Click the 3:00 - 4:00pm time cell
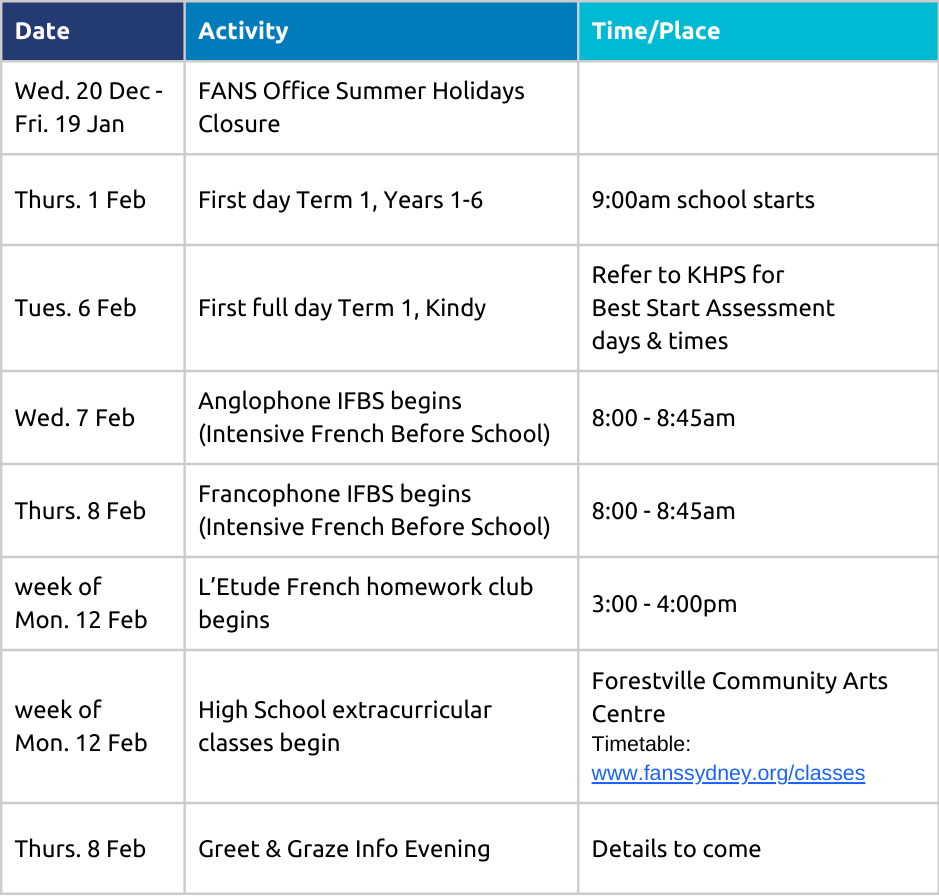939x896 pixels. click(x=664, y=604)
